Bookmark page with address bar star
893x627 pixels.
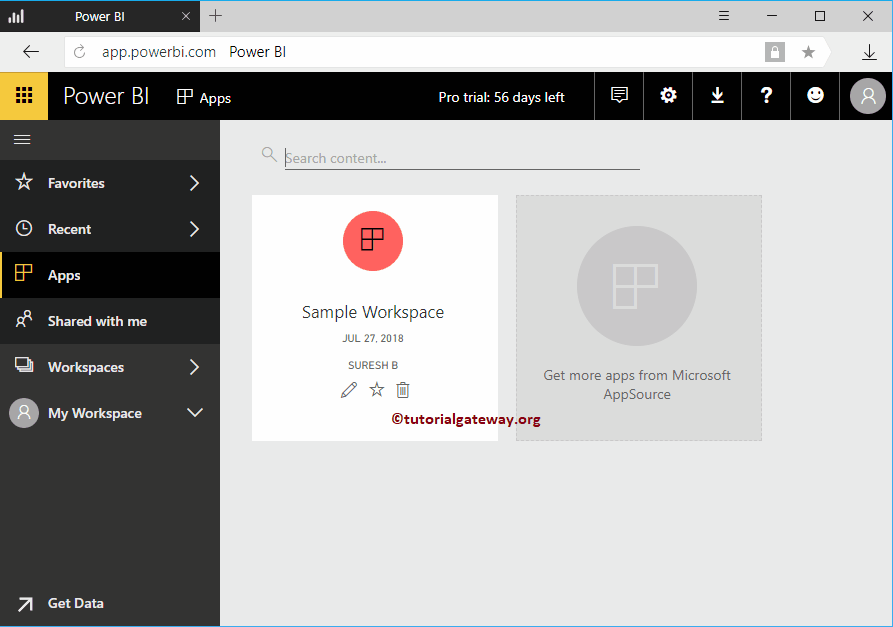click(808, 52)
